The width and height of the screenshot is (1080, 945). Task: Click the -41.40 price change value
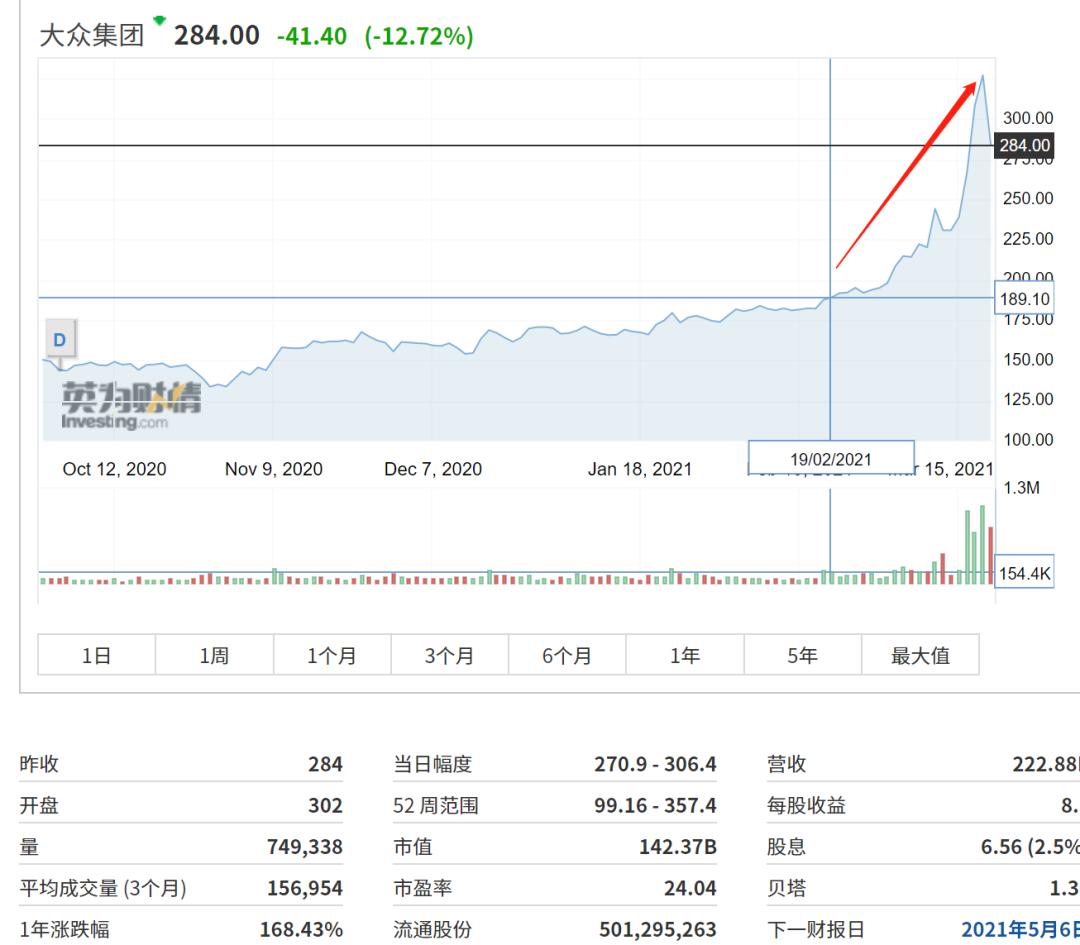[x=311, y=36]
